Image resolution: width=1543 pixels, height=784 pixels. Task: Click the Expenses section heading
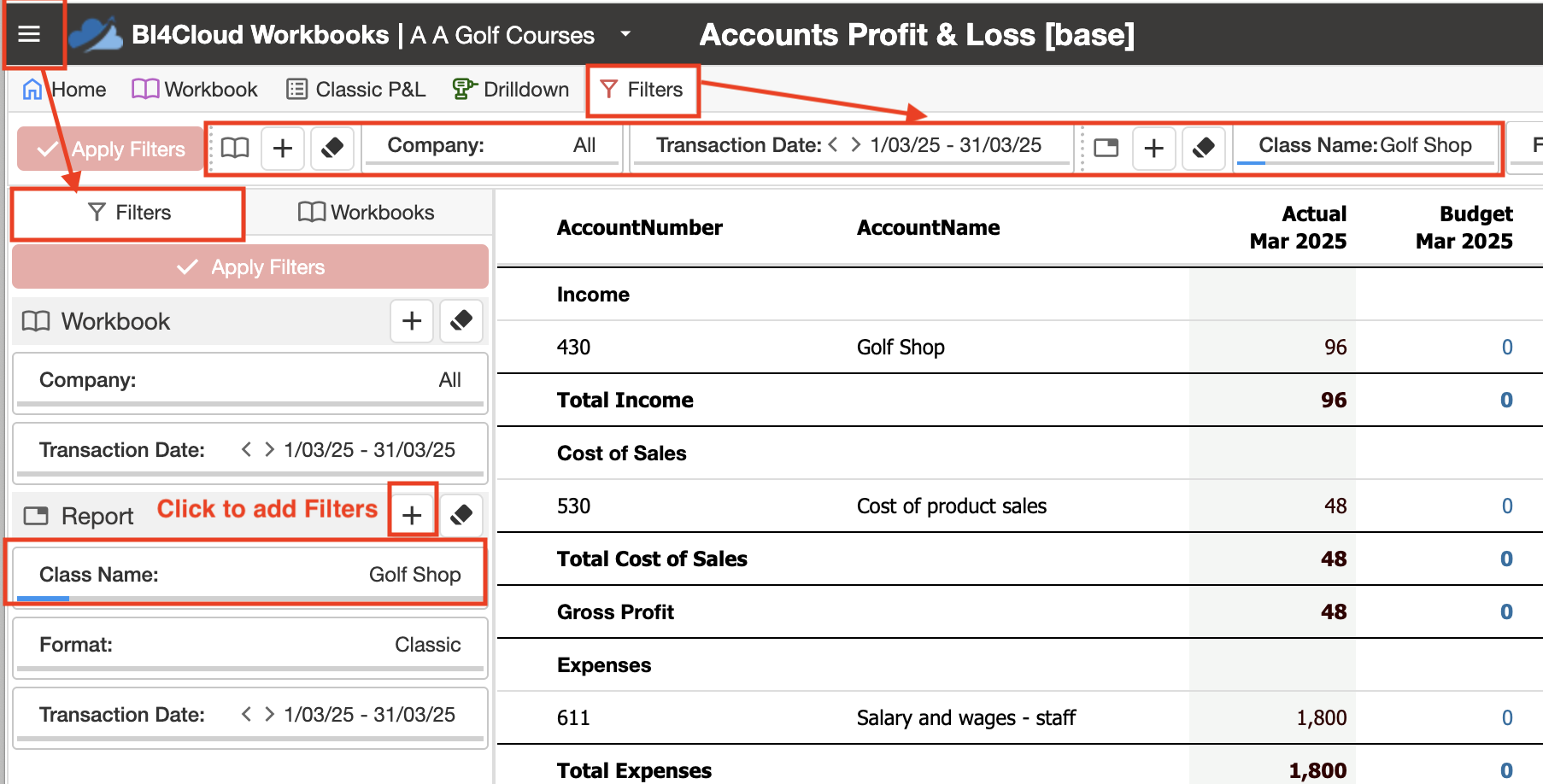604,665
